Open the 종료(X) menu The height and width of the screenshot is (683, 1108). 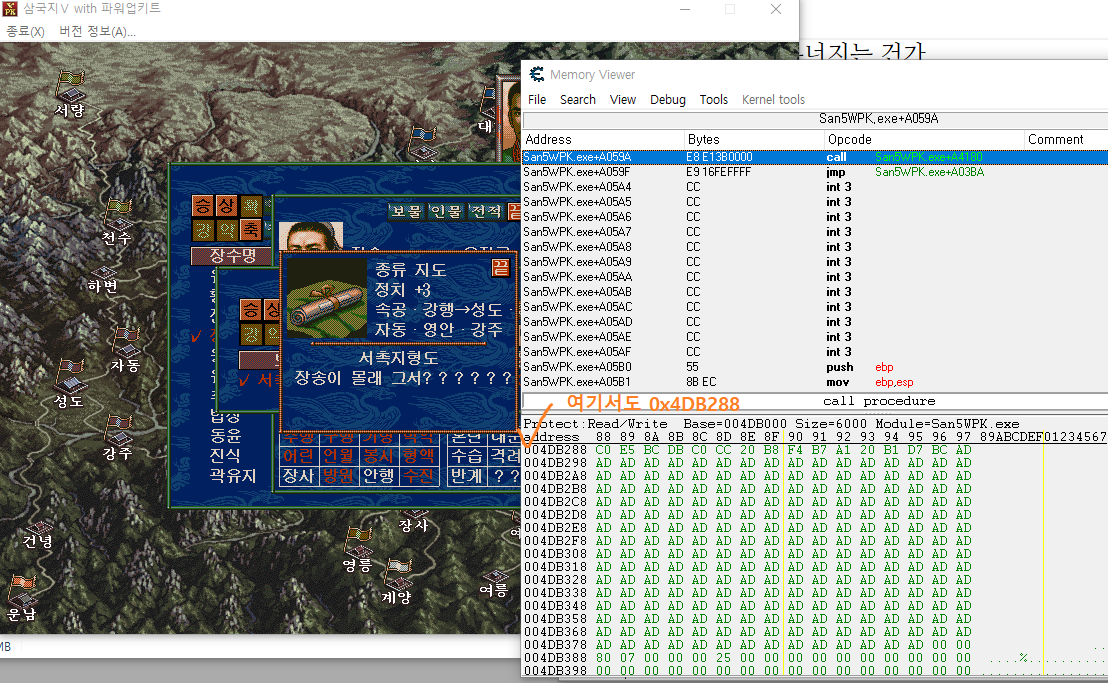click(25, 31)
